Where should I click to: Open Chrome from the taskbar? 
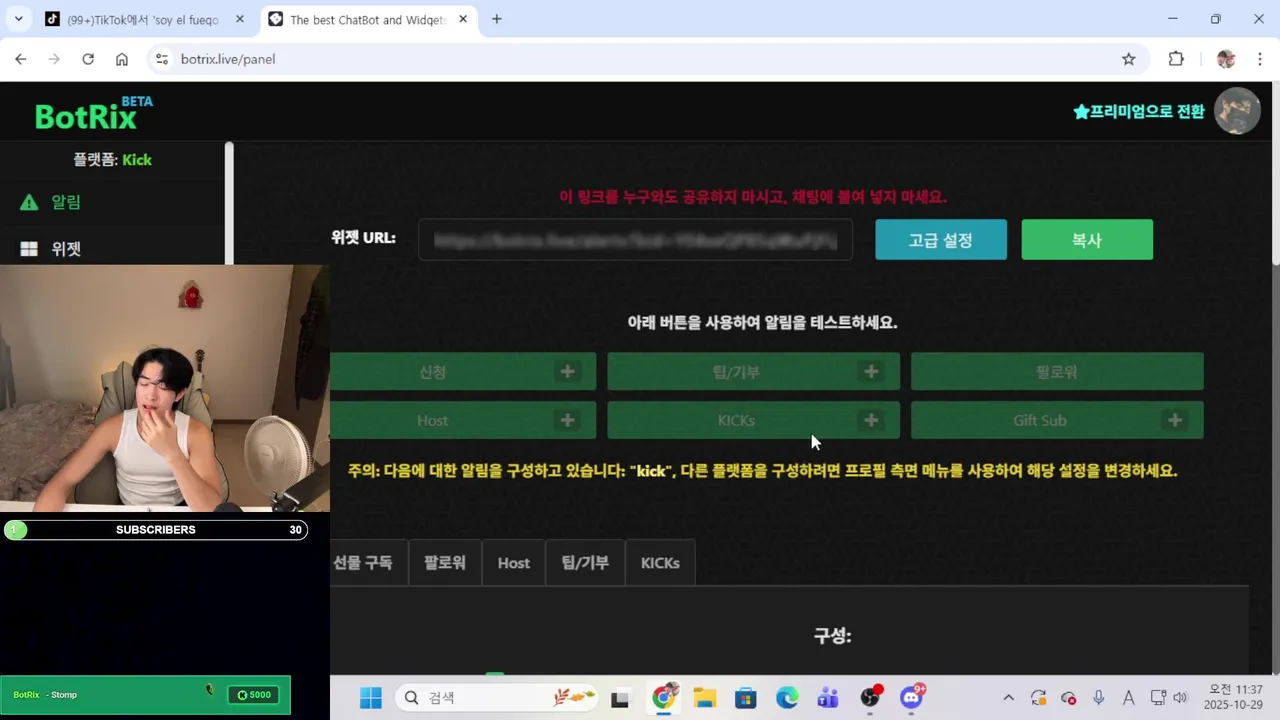(664, 697)
